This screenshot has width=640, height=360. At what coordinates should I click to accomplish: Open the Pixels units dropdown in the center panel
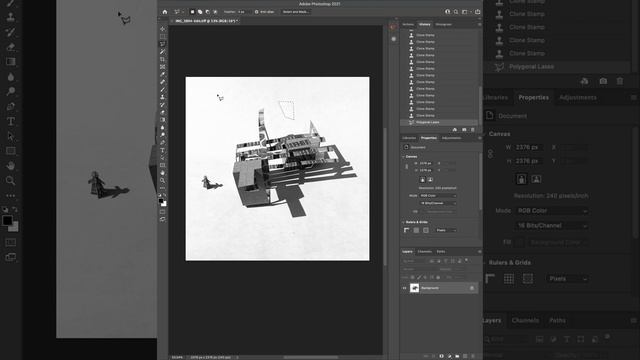pyautogui.click(x=445, y=230)
